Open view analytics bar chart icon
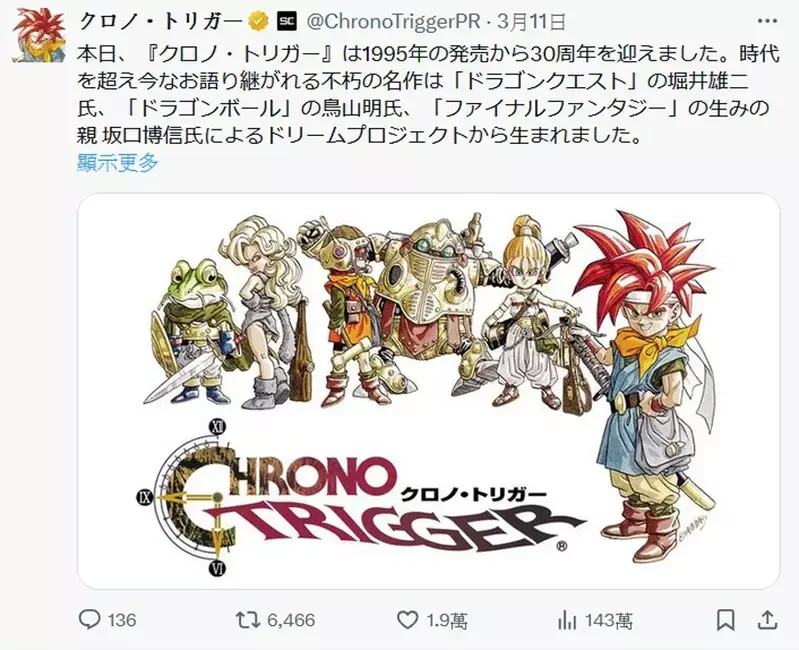This screenshot has width=799, height=650. 566,620
